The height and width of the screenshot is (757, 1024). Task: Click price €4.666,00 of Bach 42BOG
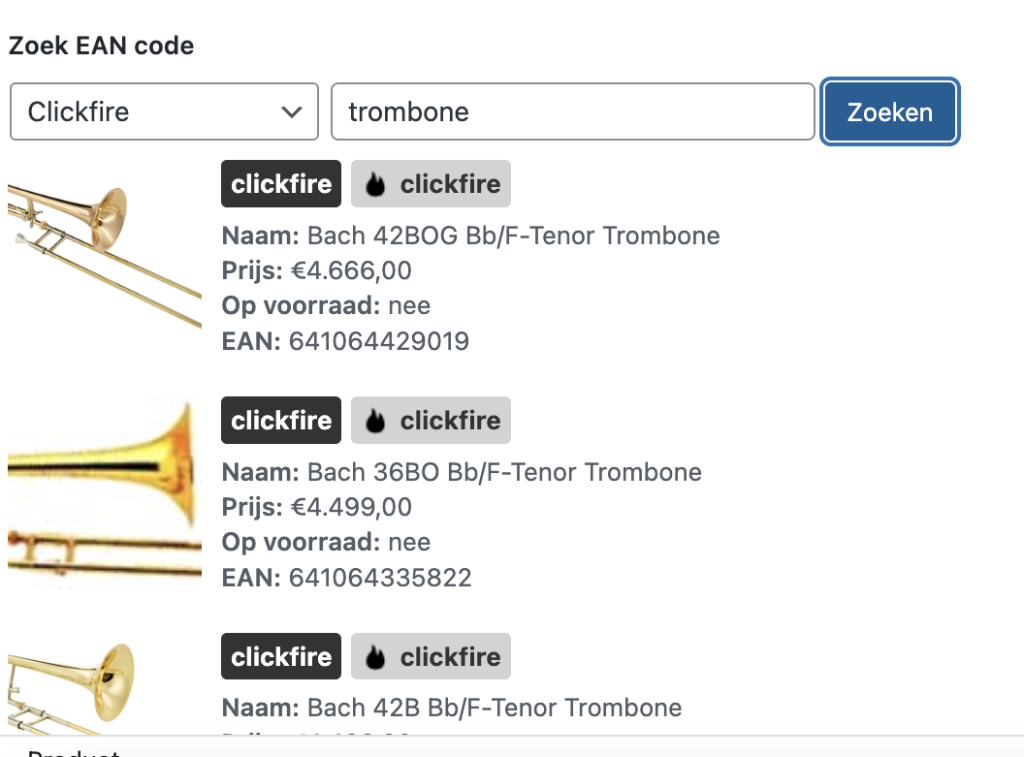tap(351, 271)
